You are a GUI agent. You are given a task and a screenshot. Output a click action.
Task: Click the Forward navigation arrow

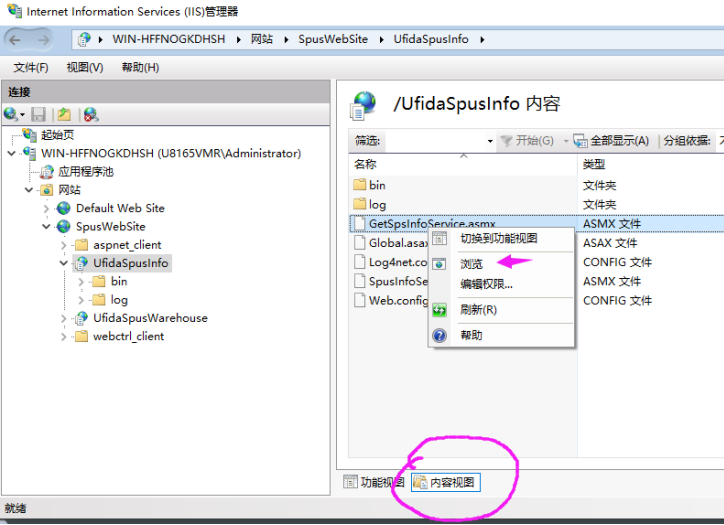pyautogui.click(x=43, y=40)
